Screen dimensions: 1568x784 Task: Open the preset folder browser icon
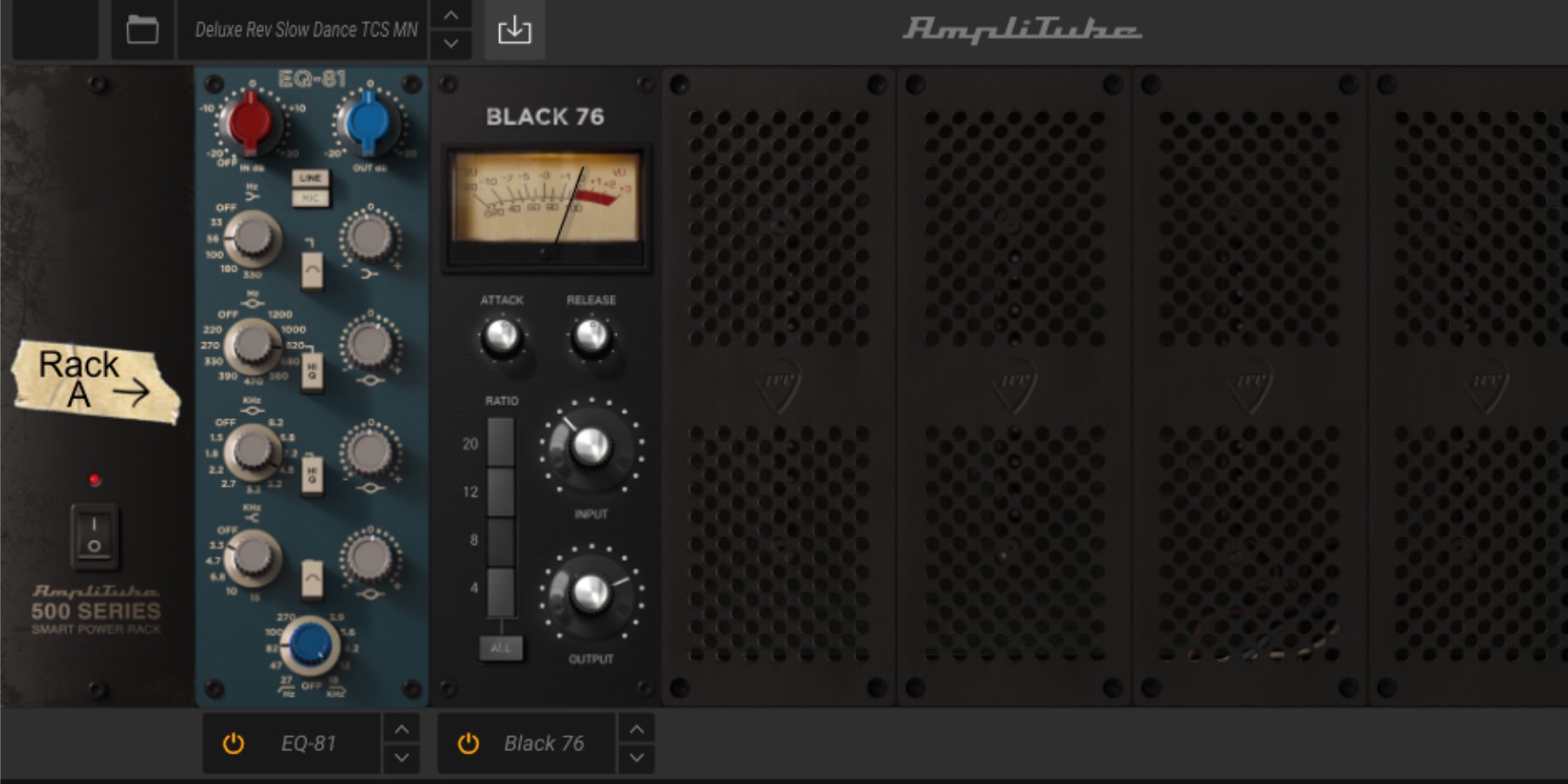pos(142,30)
